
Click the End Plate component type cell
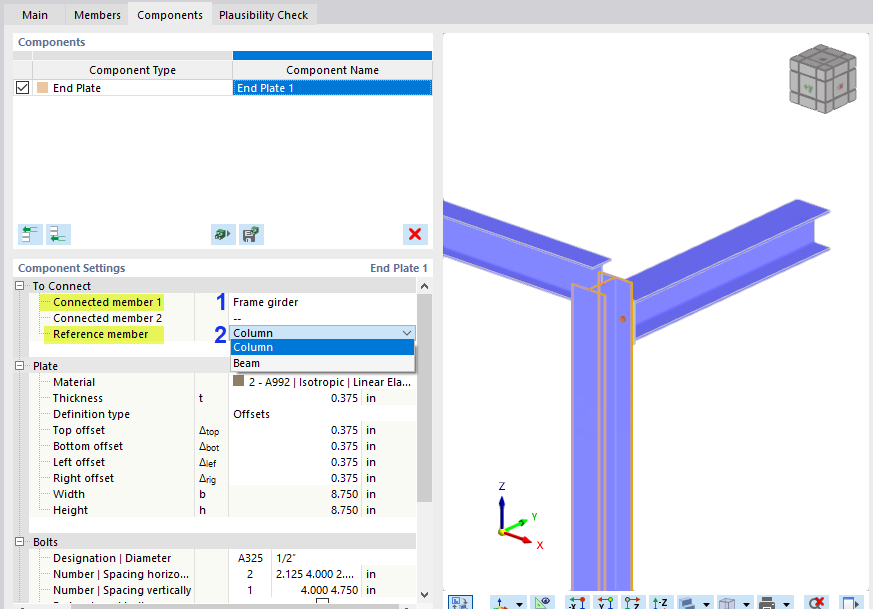click(133, 88)
